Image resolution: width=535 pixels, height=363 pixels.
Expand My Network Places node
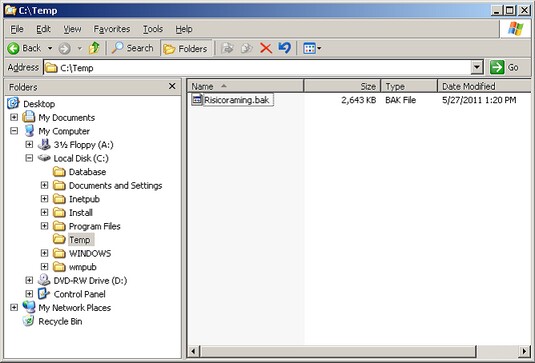[14, 307]
